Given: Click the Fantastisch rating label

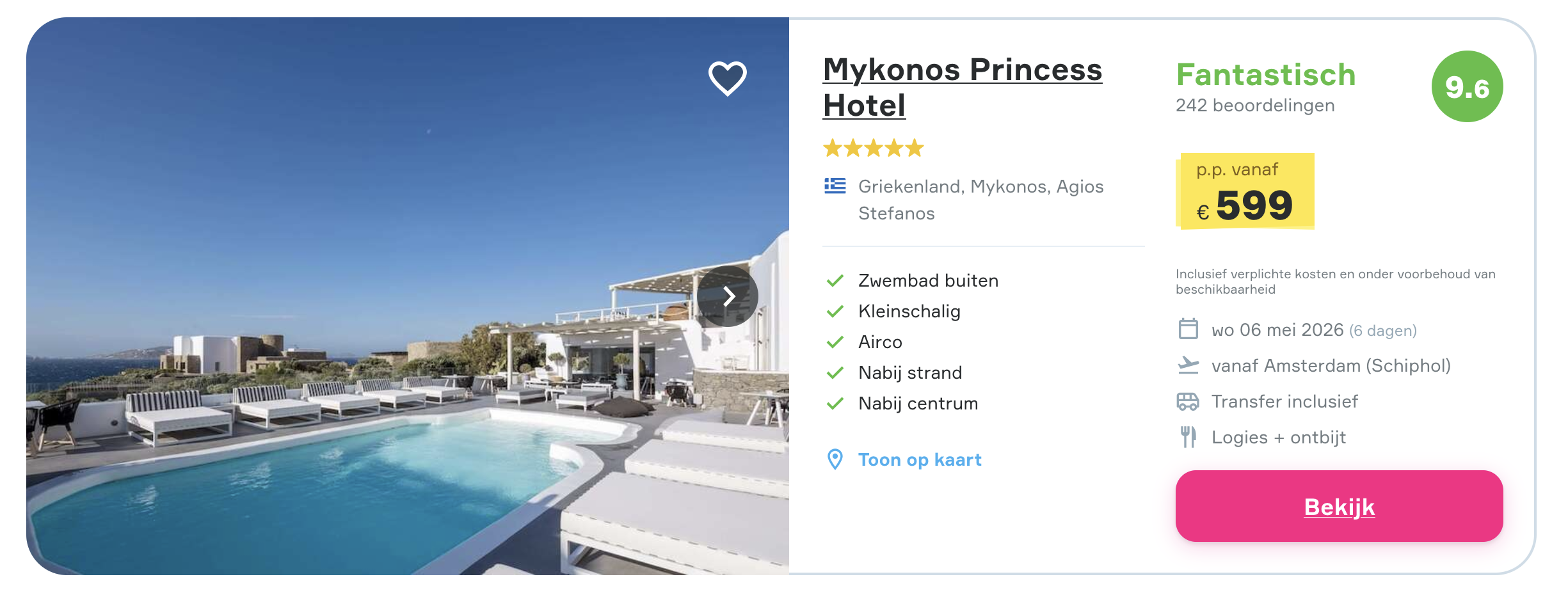Looking at the screenshot, I should [x=1265, y=75].
